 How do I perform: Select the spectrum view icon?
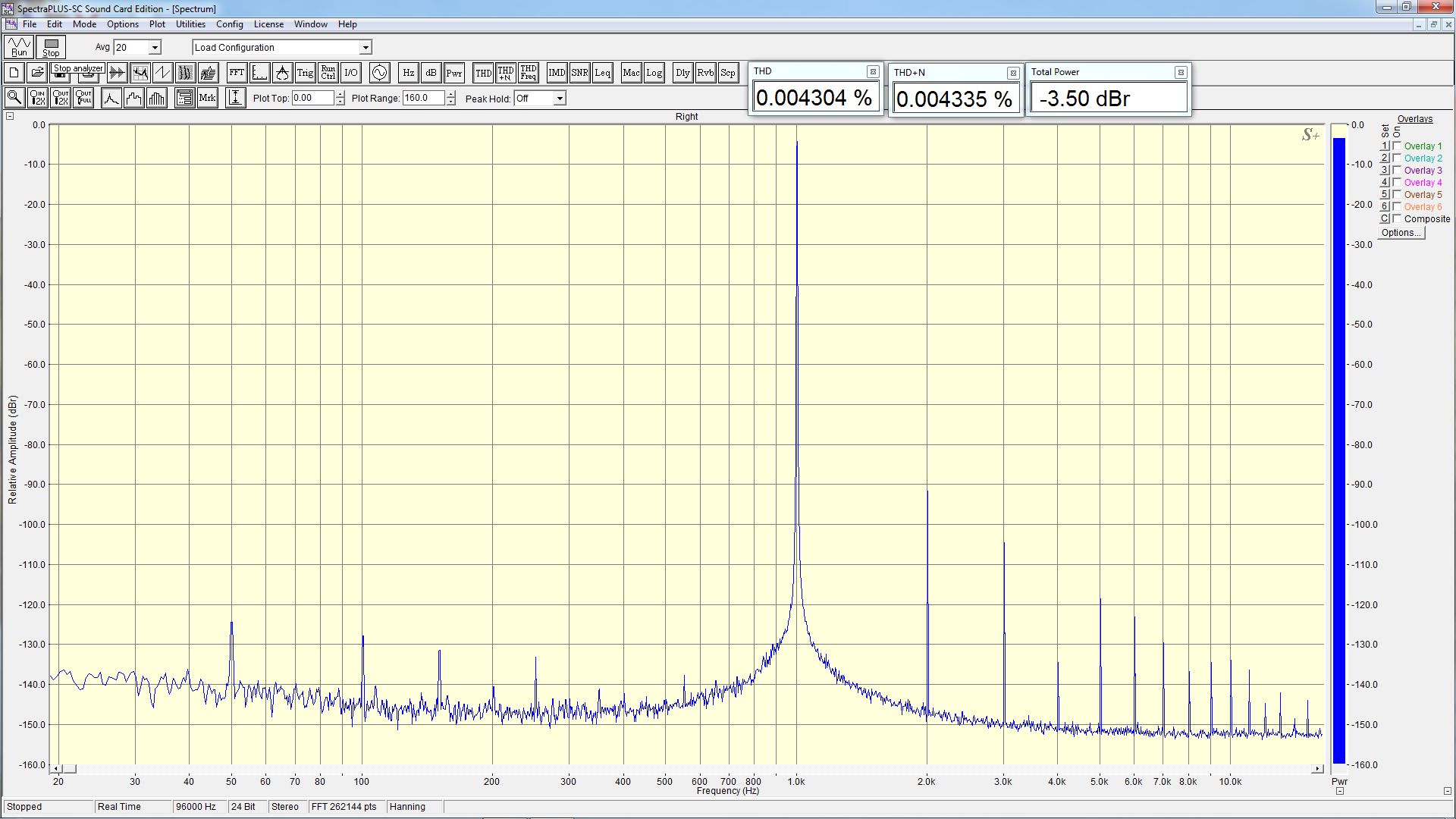[x=140, y=73]
